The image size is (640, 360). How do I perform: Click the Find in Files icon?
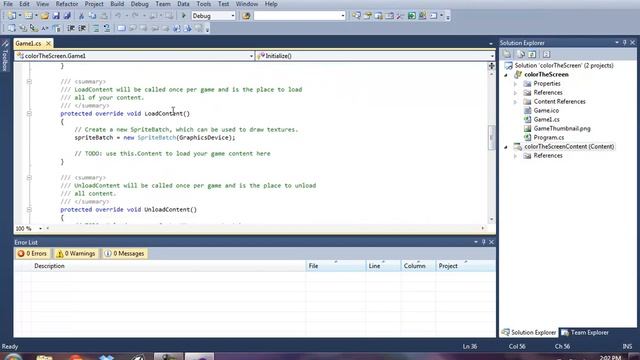point(246,16)
